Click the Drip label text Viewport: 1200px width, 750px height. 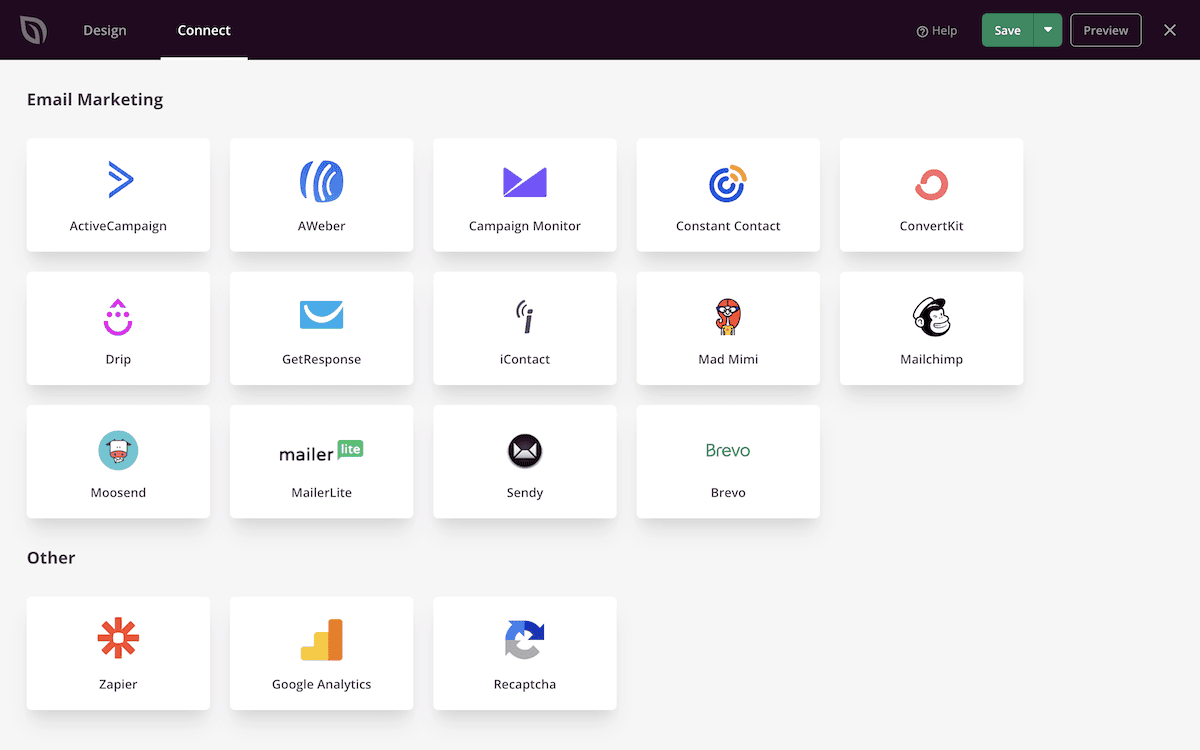point(118,359)
